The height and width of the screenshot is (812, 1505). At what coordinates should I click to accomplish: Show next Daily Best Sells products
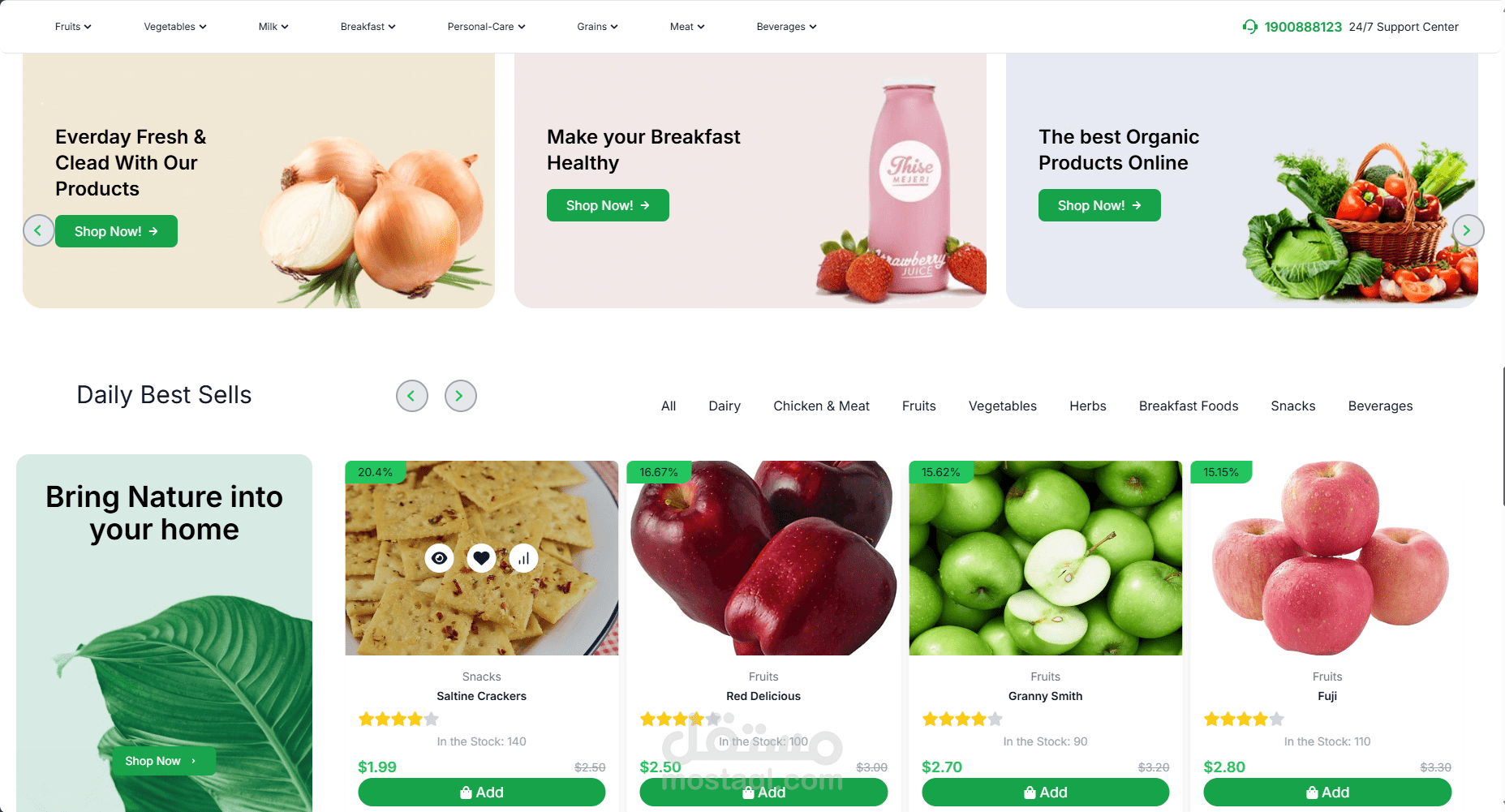[460, 396]
